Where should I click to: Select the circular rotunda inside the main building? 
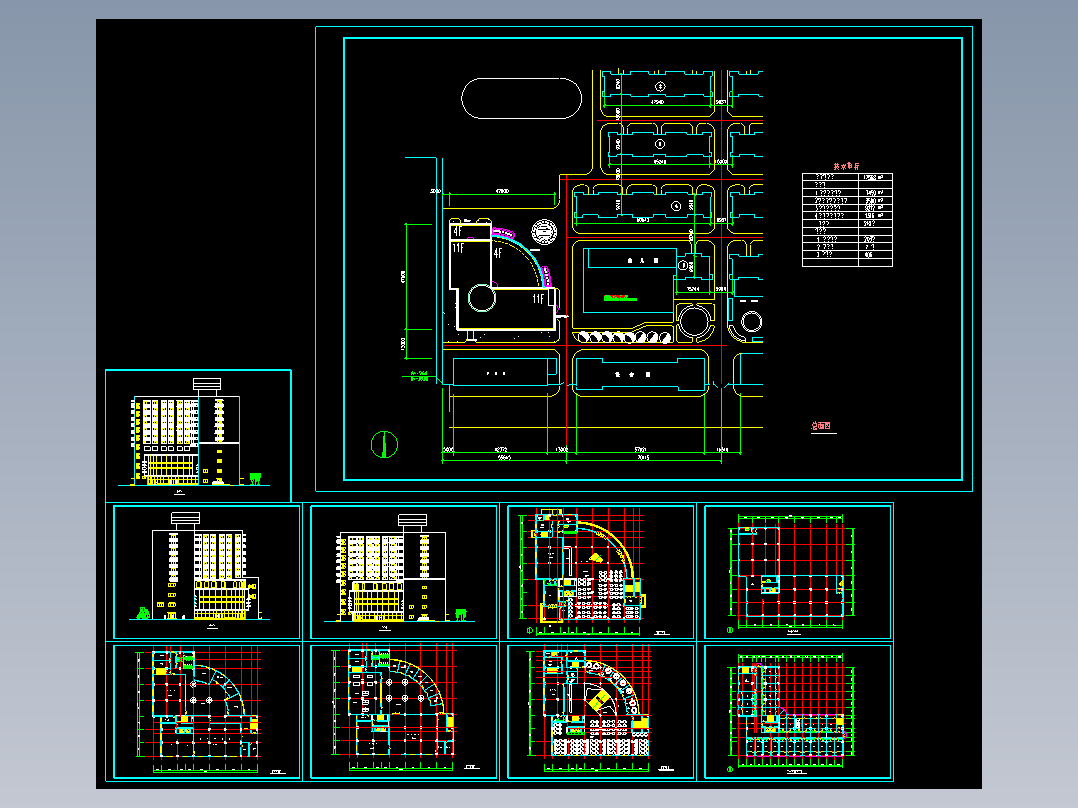pyautogui.click(x=481, y=298)
